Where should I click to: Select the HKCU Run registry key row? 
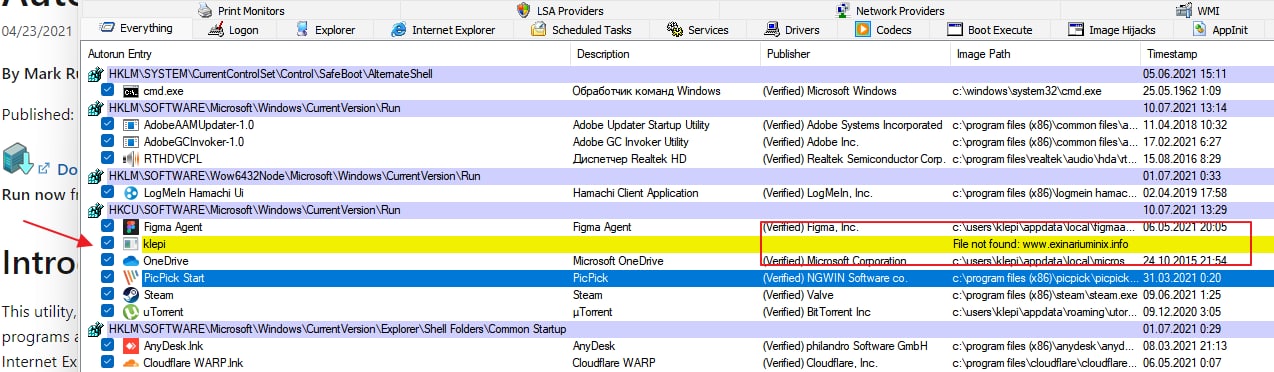click(676, 210)
